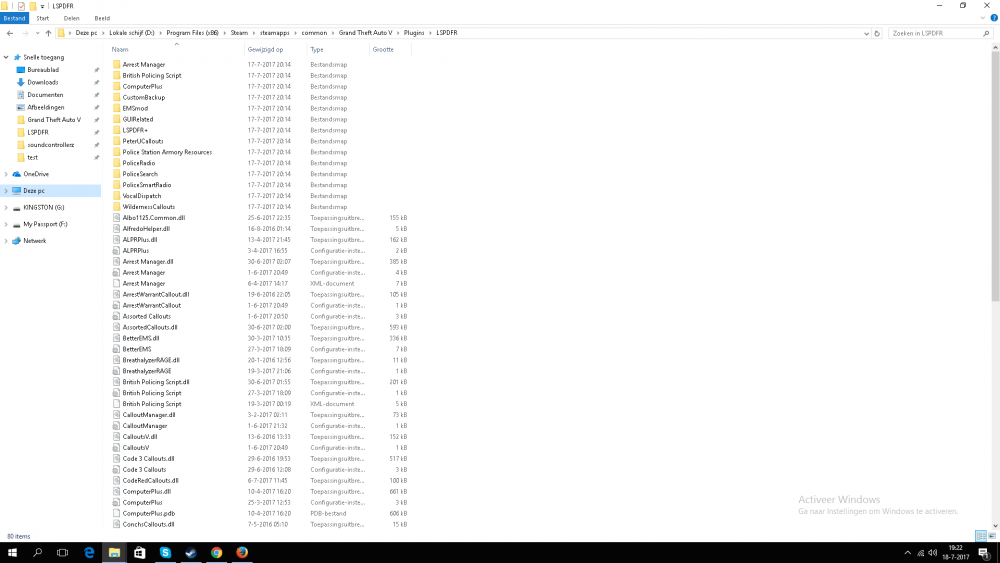Open Microsoft Edge from taskbar
This screenshot has width=1000, height=563.
[89, 553]
